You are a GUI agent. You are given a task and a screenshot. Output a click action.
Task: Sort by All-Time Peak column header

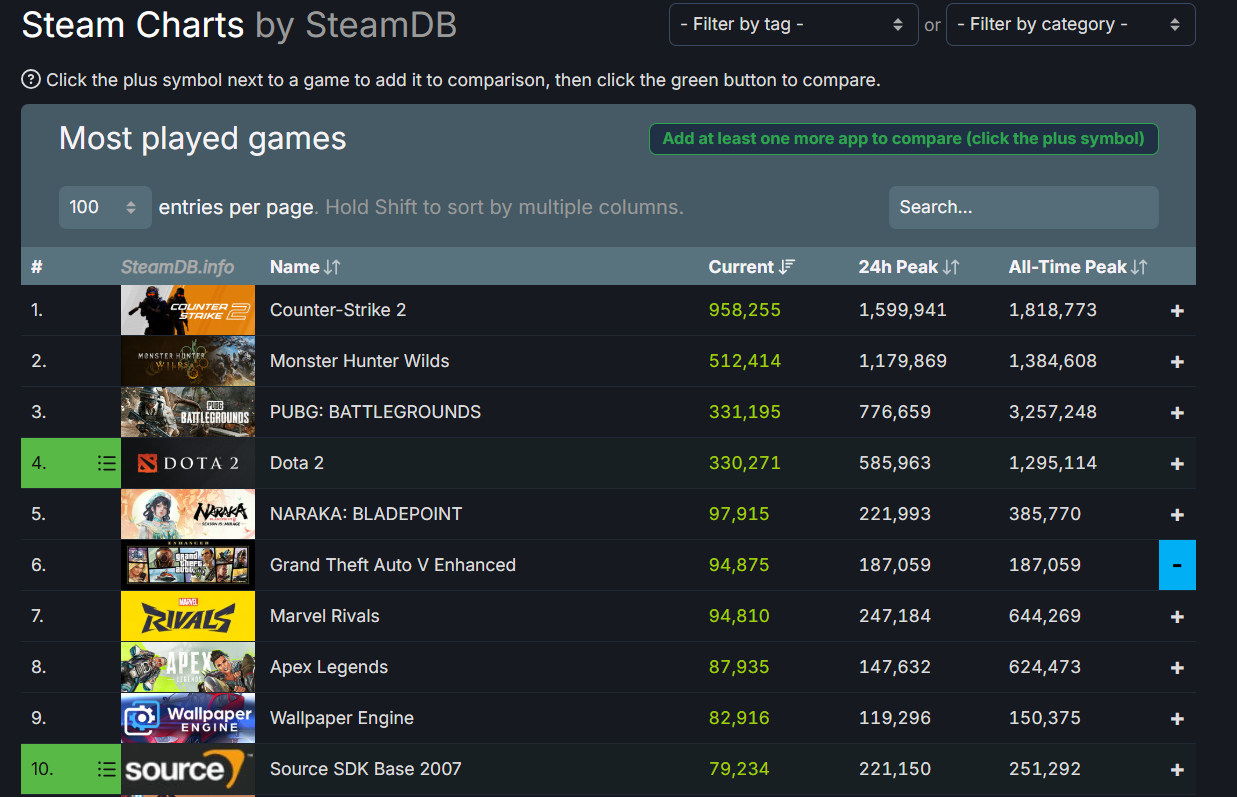[1077, 267]
